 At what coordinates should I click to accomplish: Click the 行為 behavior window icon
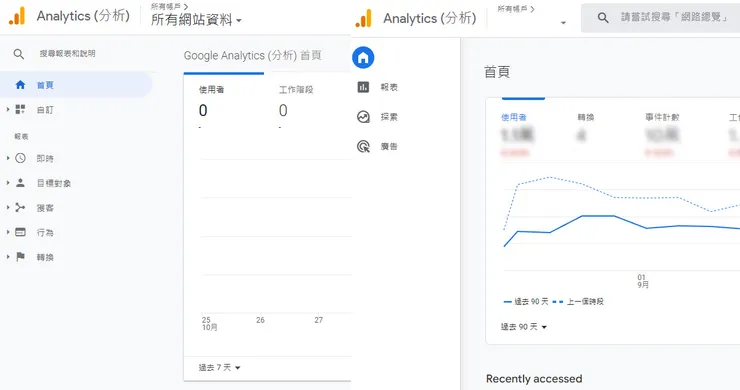pyautogui.click(x=20, y=232)
